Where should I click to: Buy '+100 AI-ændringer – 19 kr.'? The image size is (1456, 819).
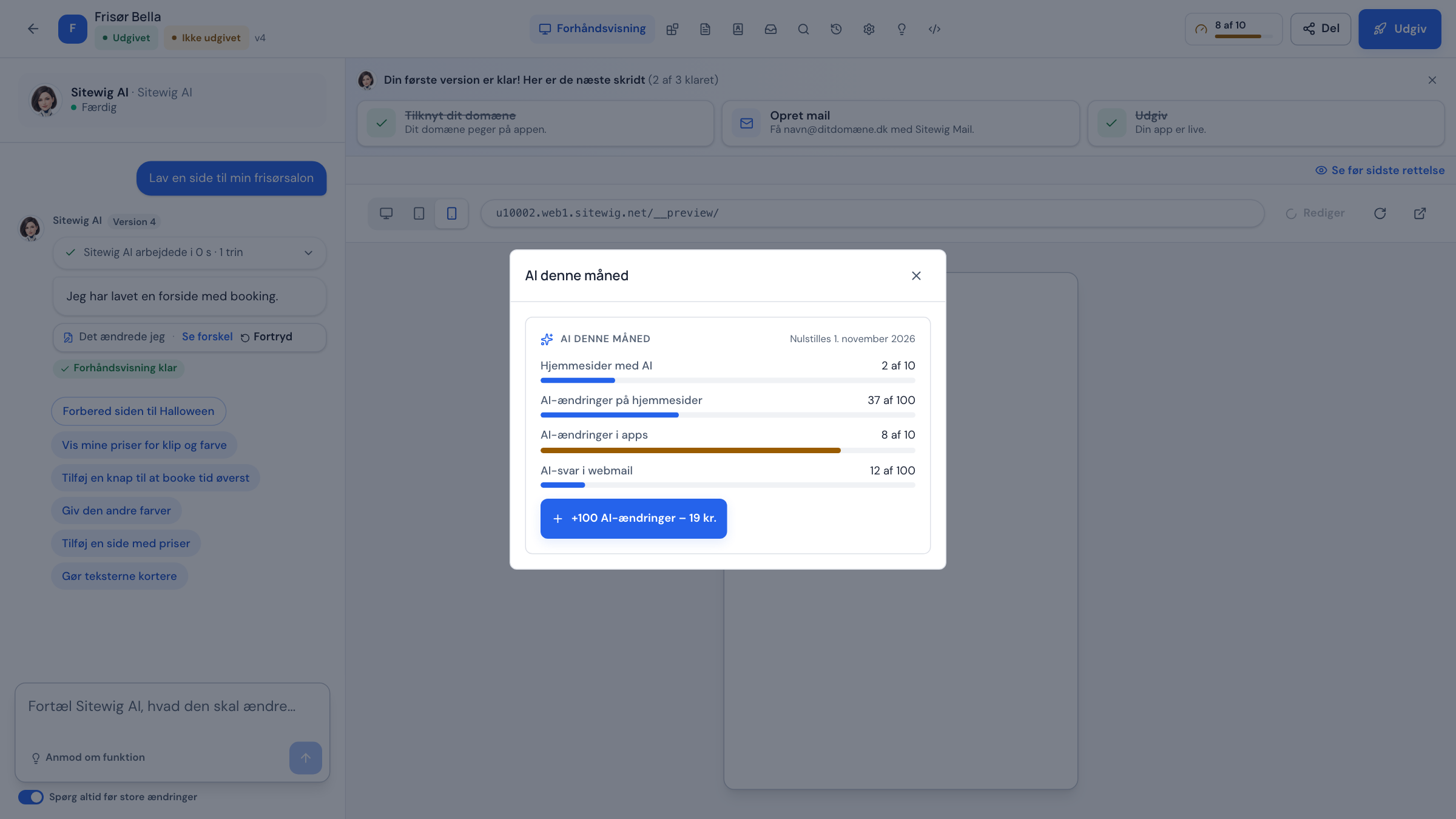(633, 519)
